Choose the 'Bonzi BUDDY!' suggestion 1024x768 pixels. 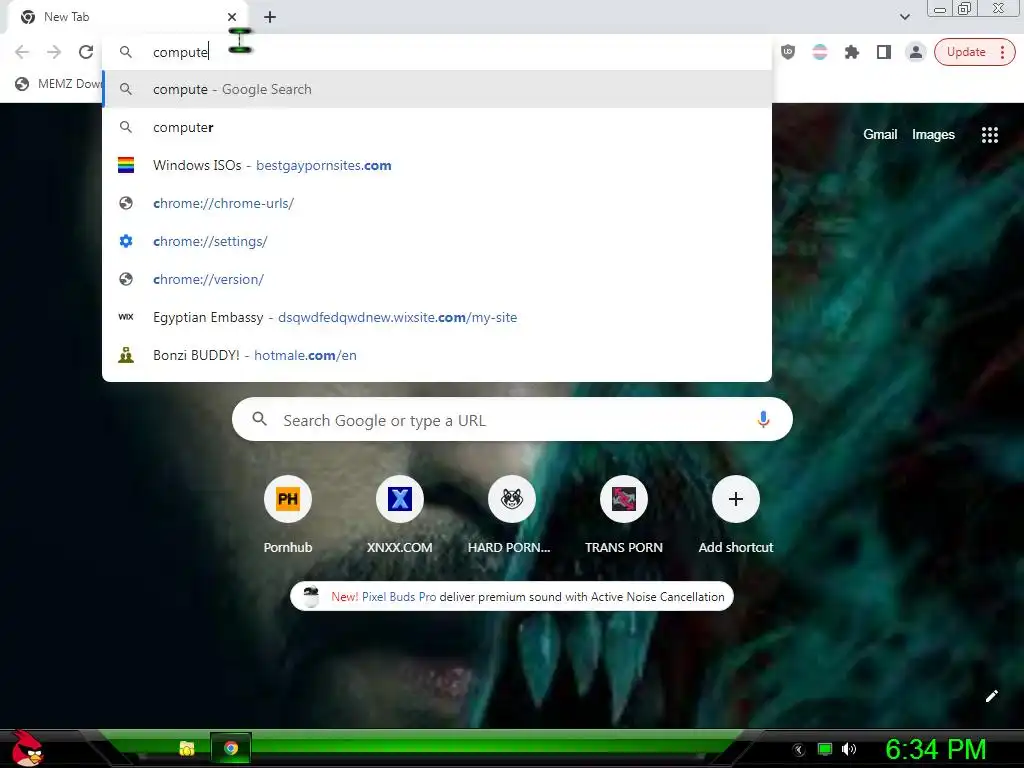coord(437,355)
